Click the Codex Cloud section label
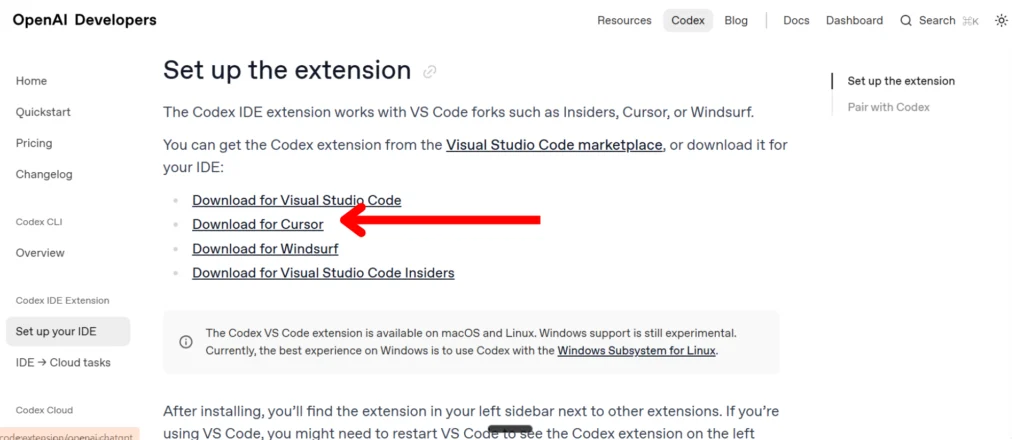This screenshot has width=1024, height=440. tap(44, 410)
